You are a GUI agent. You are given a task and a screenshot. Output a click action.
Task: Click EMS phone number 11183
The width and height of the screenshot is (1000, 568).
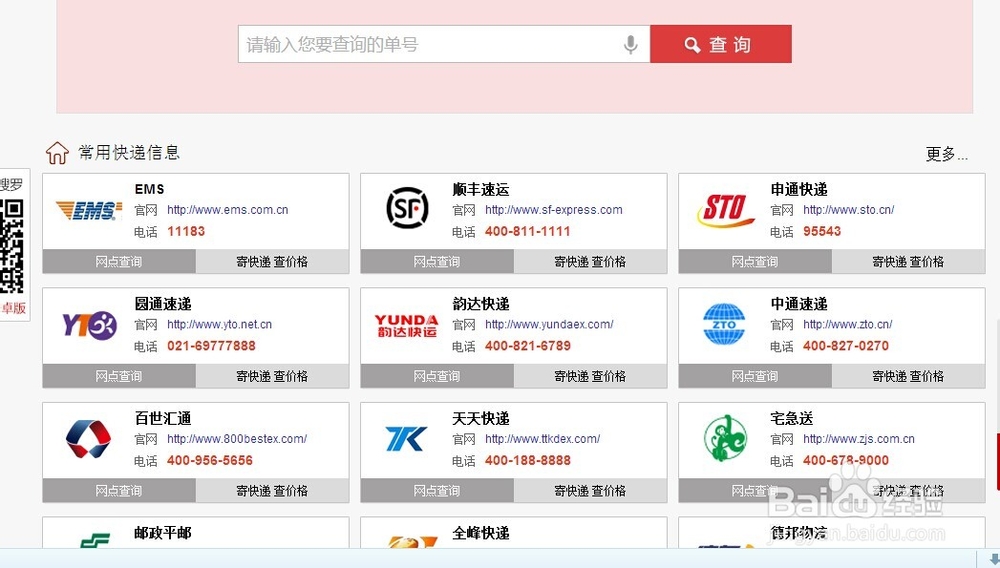click(186, 231)
